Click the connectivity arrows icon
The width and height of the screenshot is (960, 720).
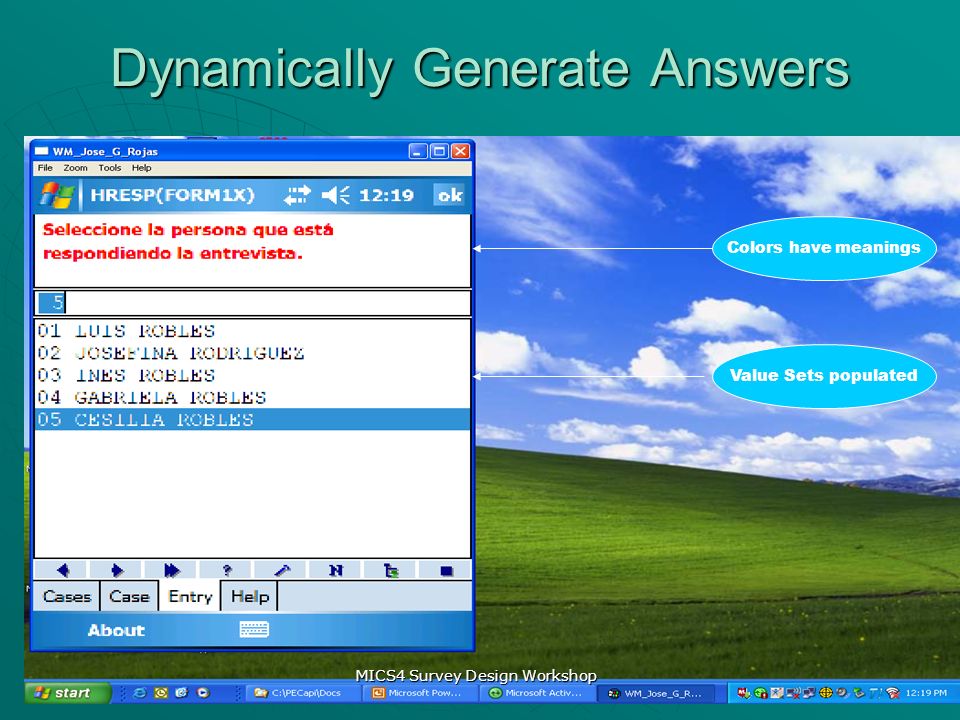pos(297,195)
